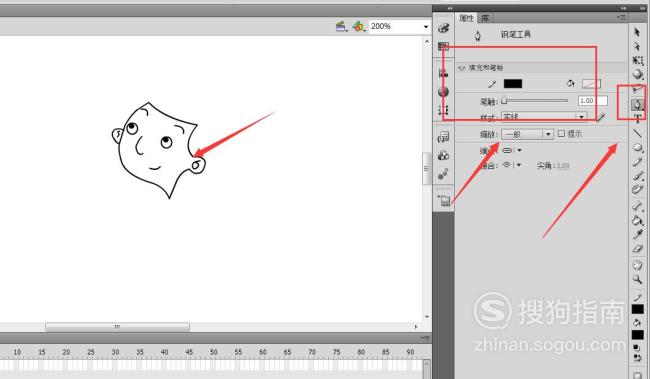Select the Eraser tool
This screenshot has height=379, width=650.
[x=638, y=249]
